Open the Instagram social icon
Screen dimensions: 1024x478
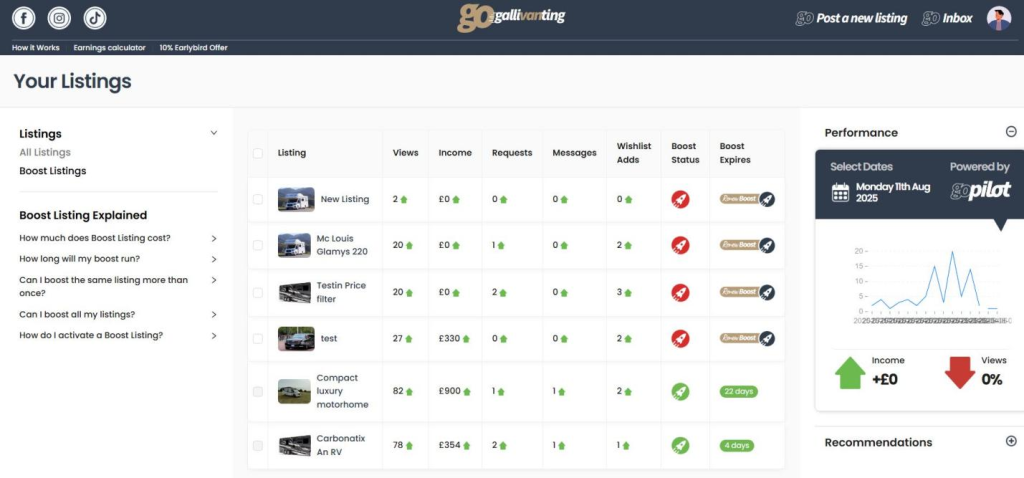pyautogui.click(x=59, y=18)
